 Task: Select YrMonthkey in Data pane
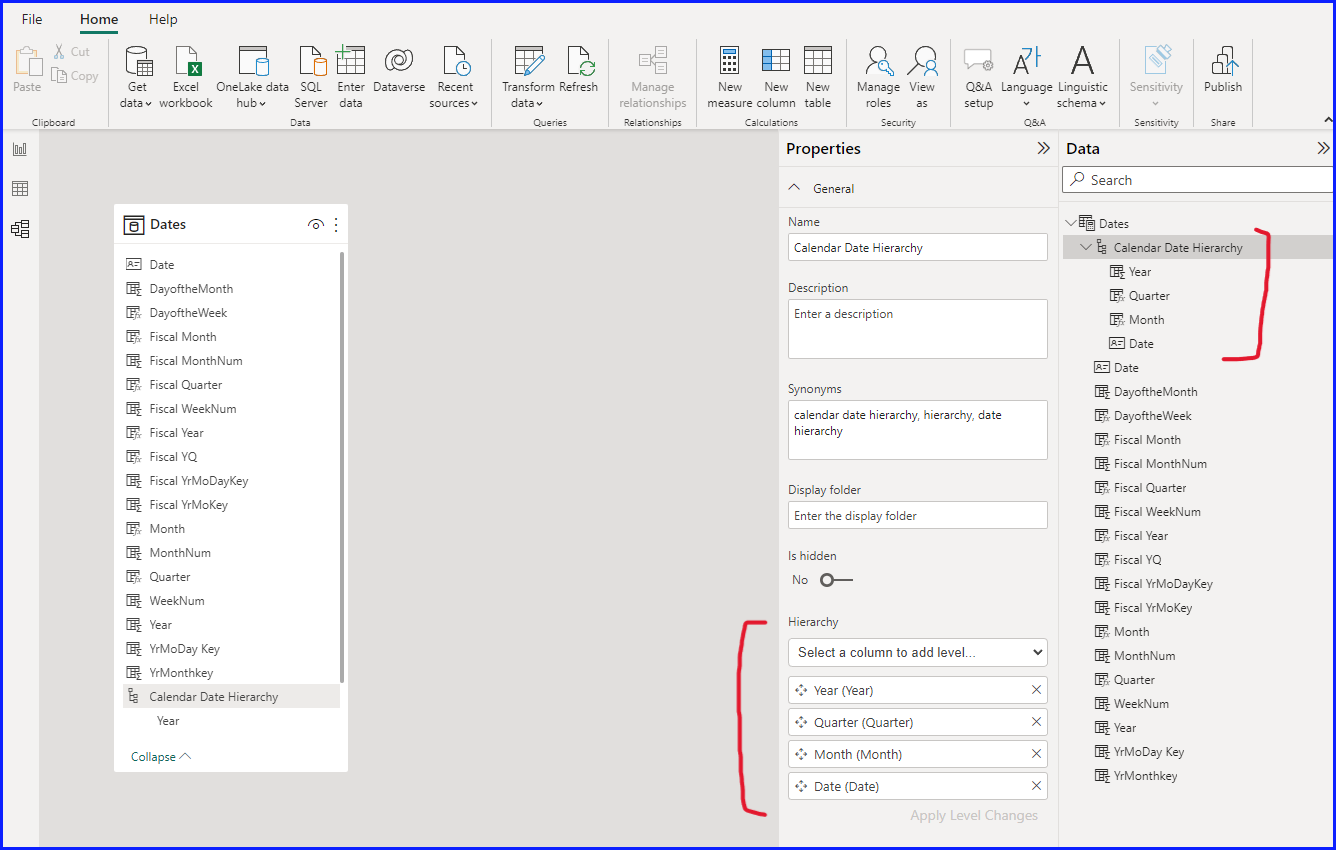[x=1145, y=776]
